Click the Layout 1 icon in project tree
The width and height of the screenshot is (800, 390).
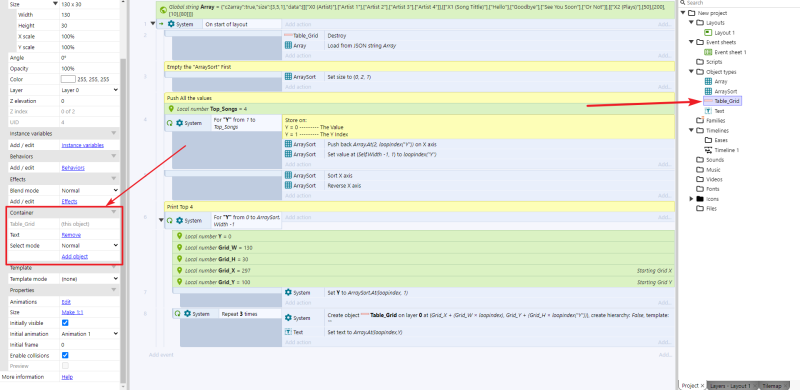[708, 33]
